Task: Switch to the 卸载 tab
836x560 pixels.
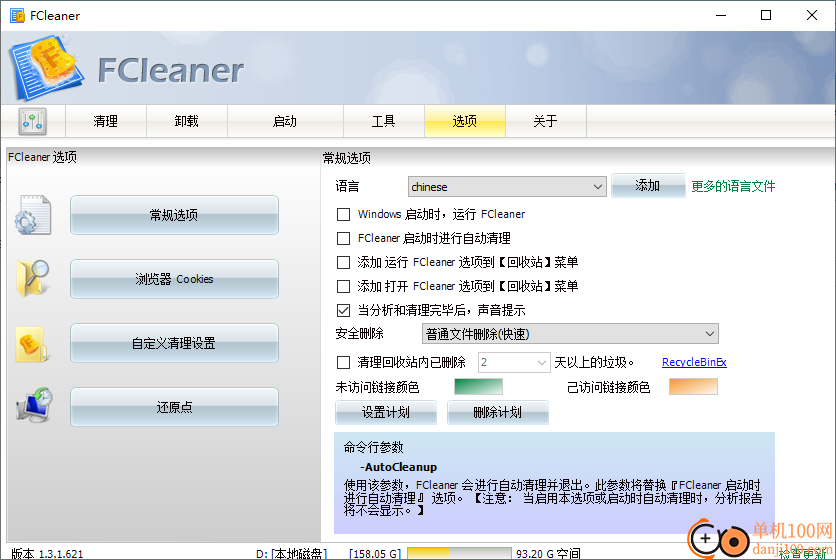Action: 187,121
